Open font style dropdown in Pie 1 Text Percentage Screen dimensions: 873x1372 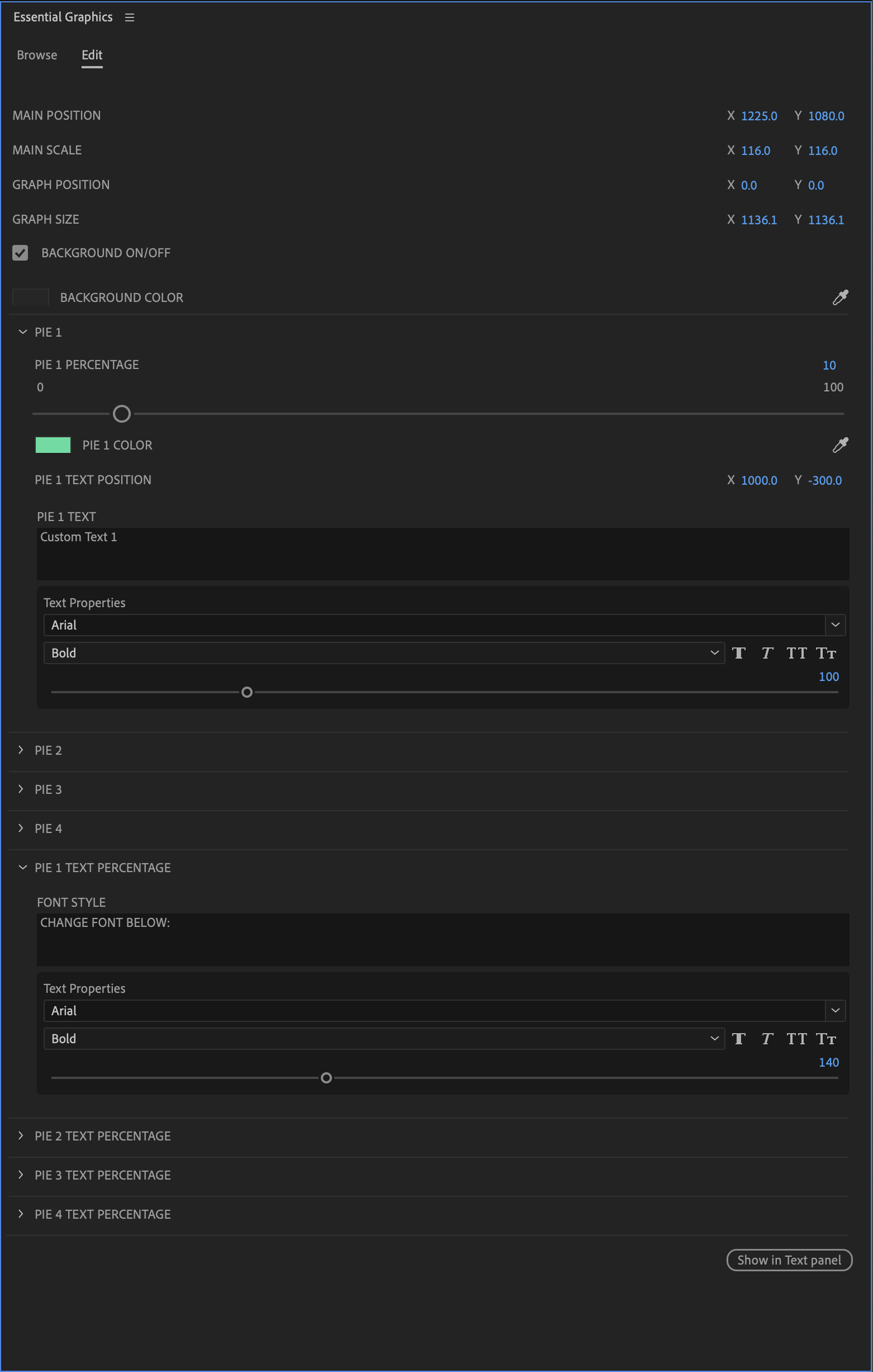(384, 1039)
